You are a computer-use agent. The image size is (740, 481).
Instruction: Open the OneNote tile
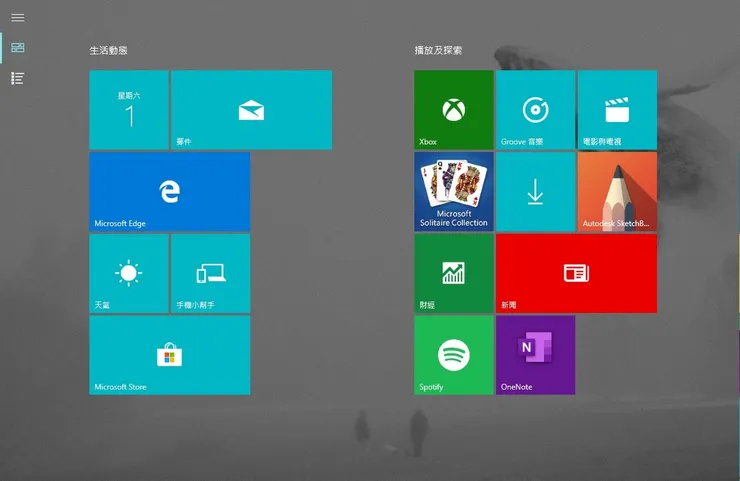(536, 355)
